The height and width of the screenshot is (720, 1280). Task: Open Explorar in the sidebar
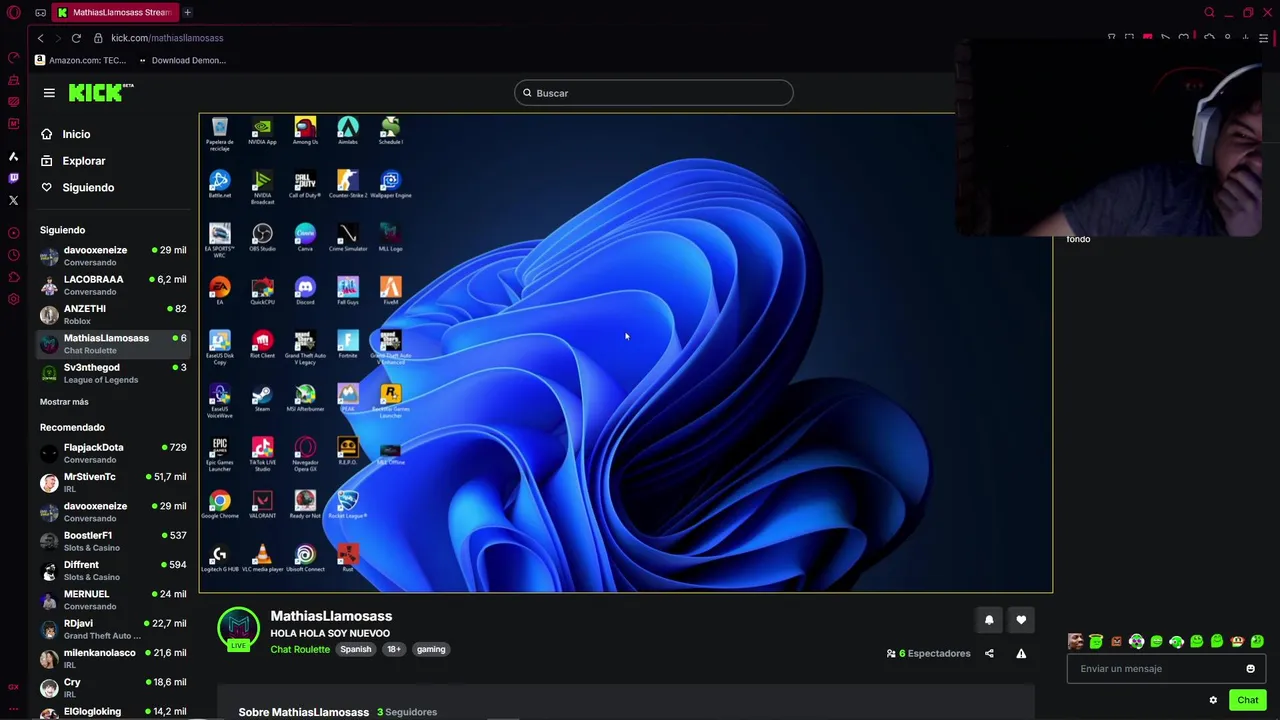tap(83, 161)
